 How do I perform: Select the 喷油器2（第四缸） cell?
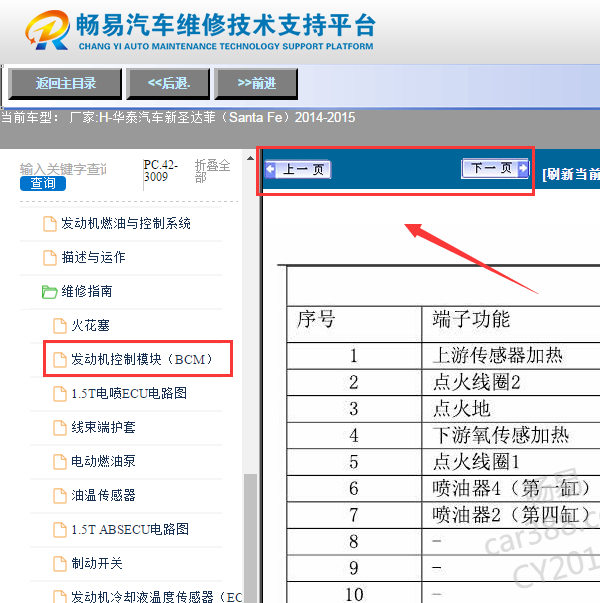pos(512,515)
